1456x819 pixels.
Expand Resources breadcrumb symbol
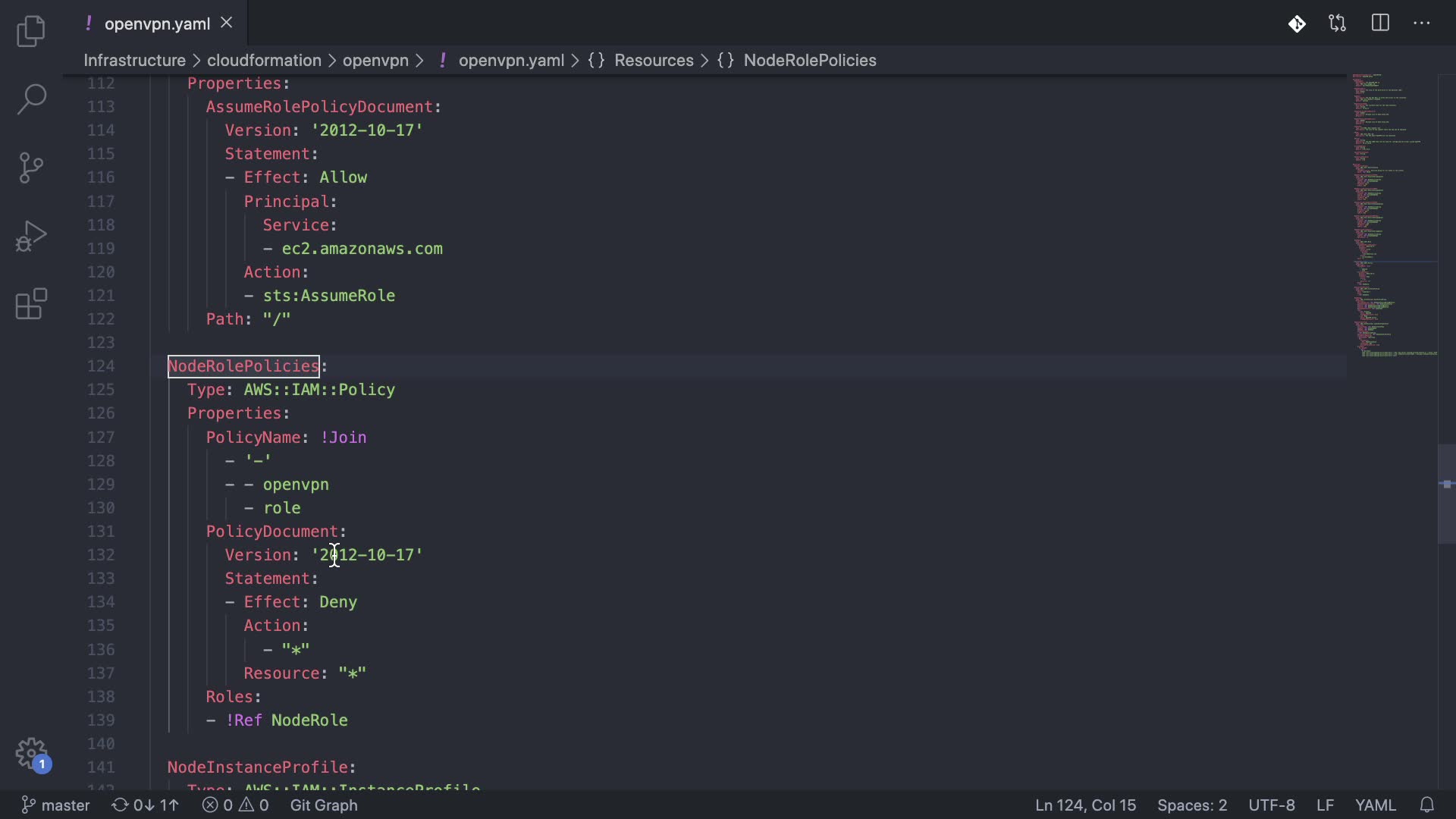coord(653,61)
